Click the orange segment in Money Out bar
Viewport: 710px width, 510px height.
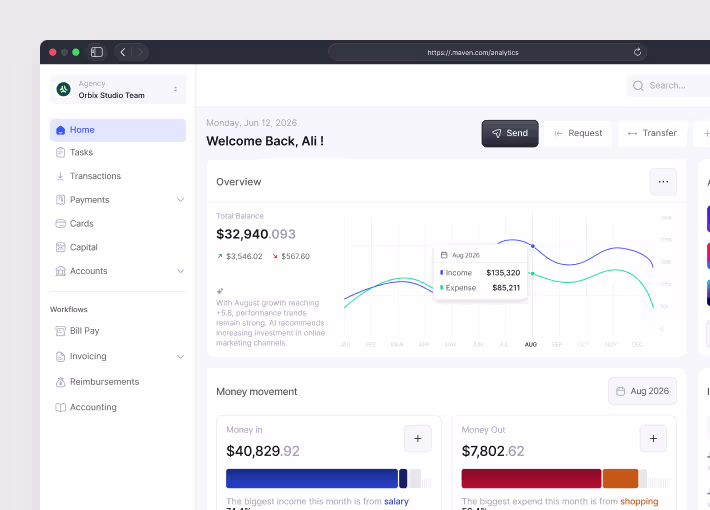[x=620, y=478]
